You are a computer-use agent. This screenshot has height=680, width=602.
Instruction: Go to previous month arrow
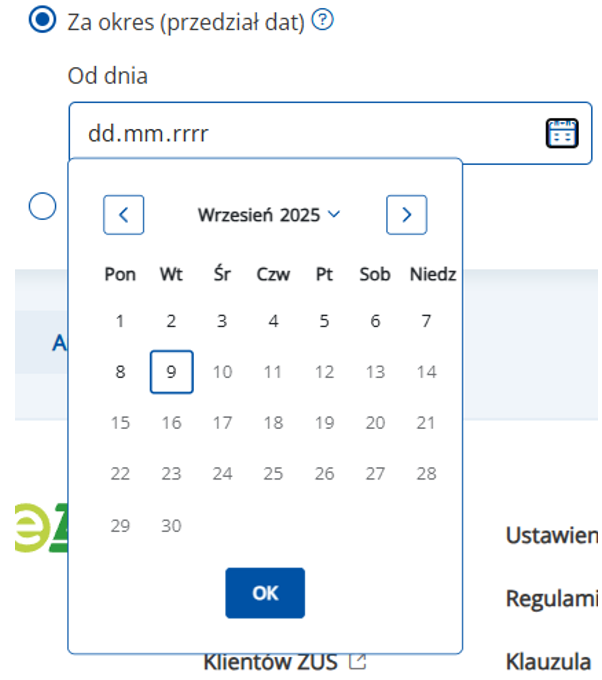pos(124,214)
